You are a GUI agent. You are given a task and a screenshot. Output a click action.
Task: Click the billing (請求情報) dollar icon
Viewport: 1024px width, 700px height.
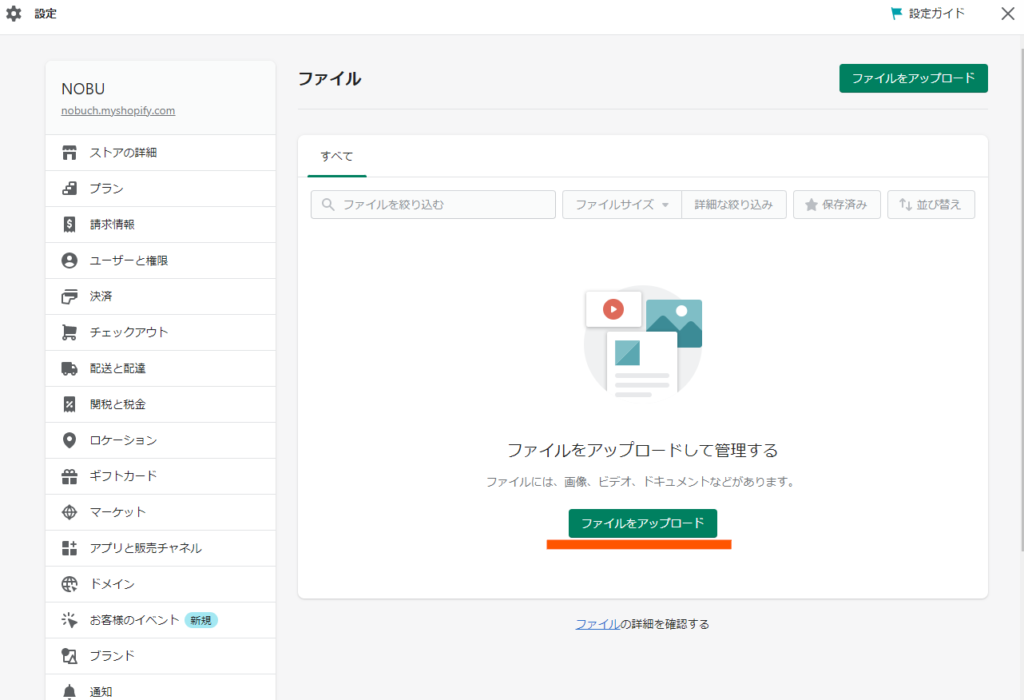(x=69, y=225)
